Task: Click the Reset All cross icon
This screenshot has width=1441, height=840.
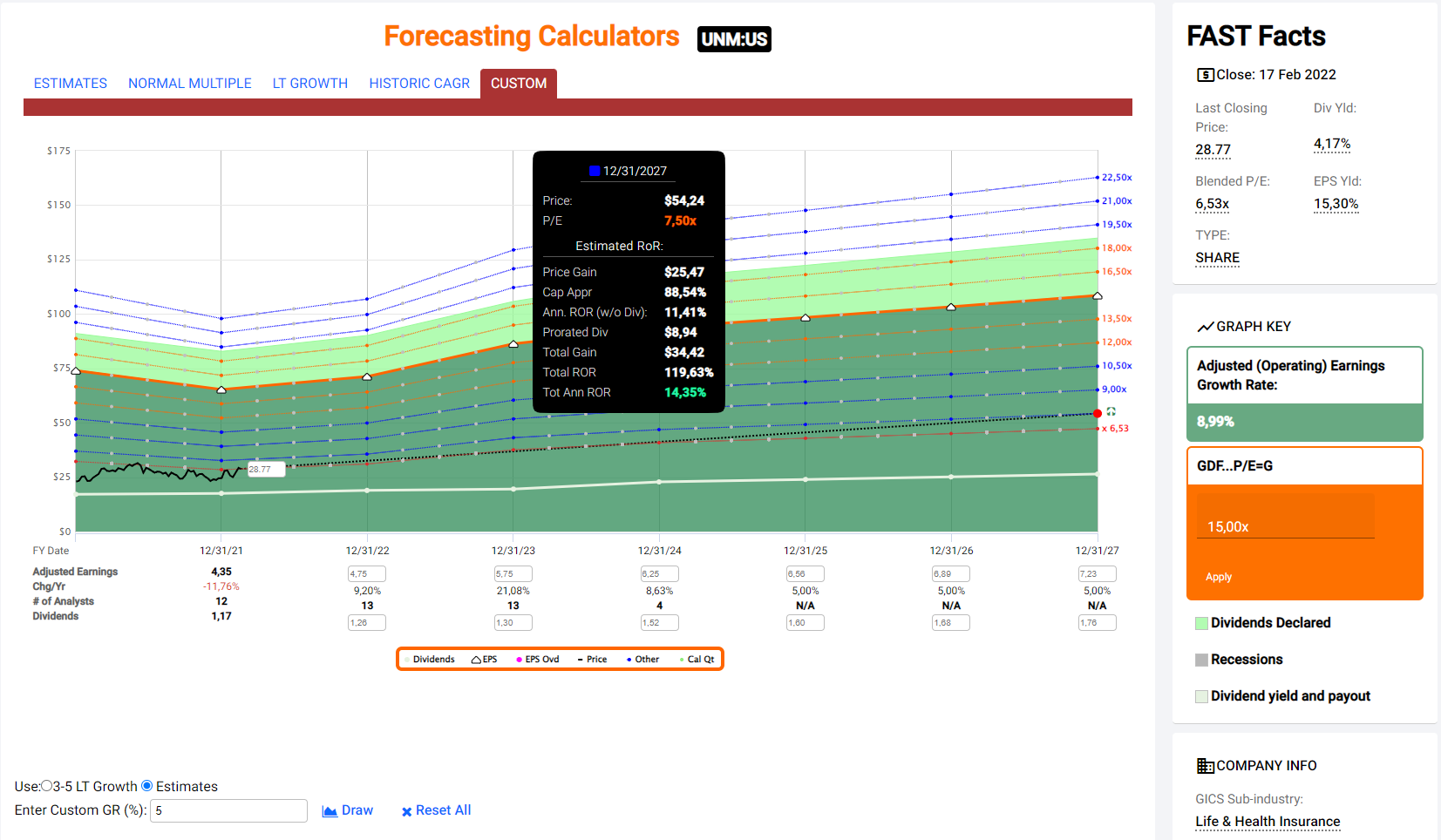Action: [x=406, y=812]
